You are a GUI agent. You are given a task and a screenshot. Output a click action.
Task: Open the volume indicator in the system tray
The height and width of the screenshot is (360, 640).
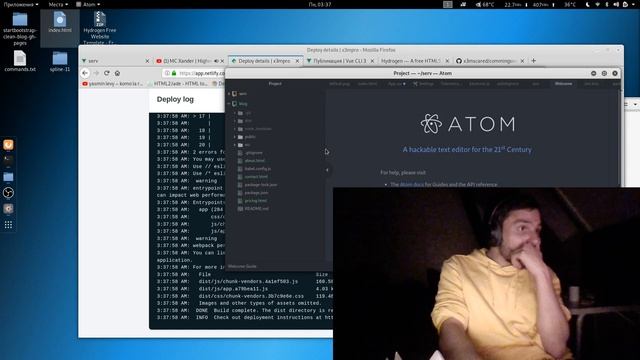click(616, 4)
